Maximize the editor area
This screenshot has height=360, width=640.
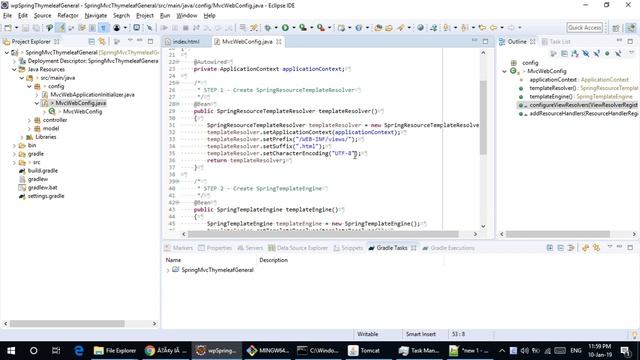click(x=485, y=41)
